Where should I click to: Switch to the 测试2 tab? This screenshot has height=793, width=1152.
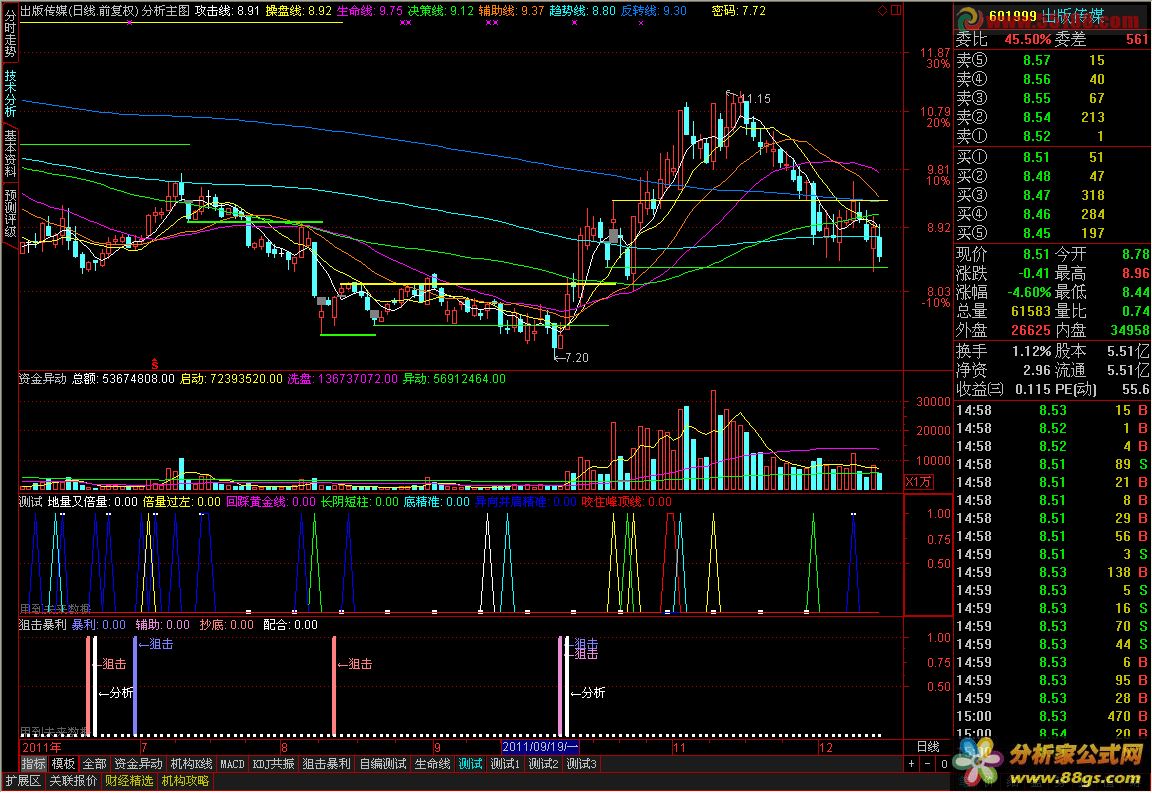544,764
